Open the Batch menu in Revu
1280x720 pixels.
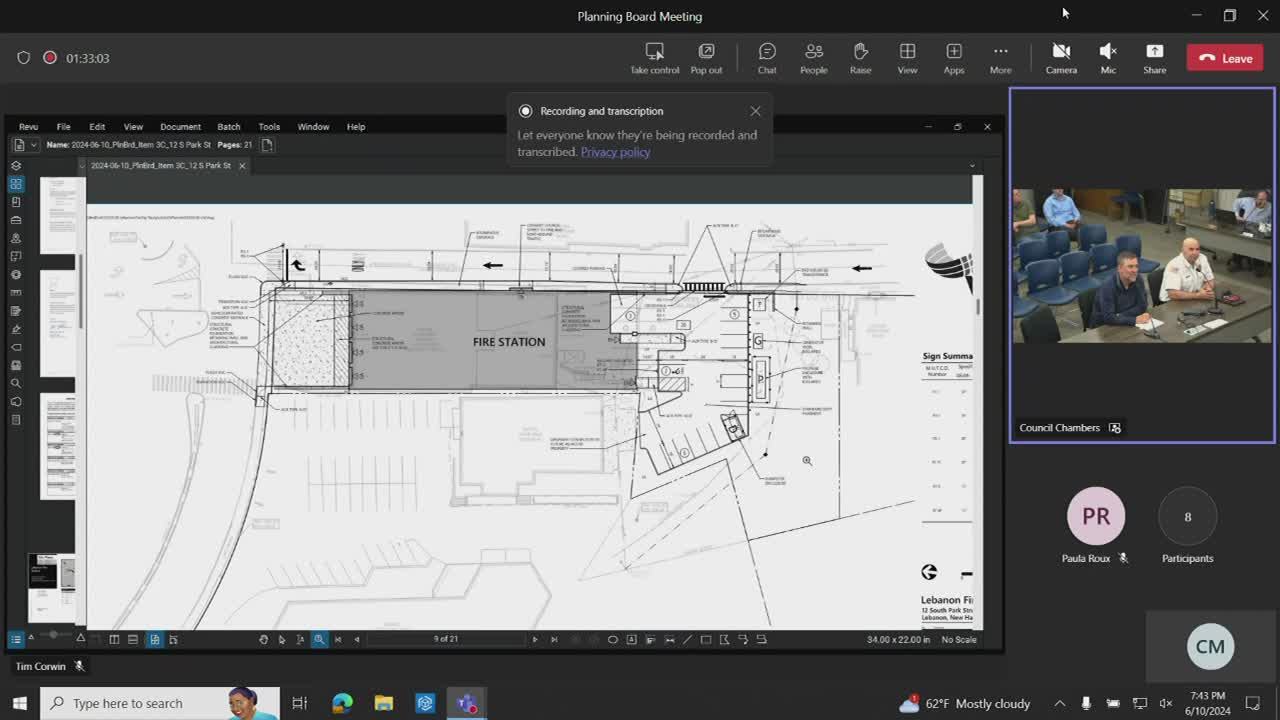click(229, 127)
